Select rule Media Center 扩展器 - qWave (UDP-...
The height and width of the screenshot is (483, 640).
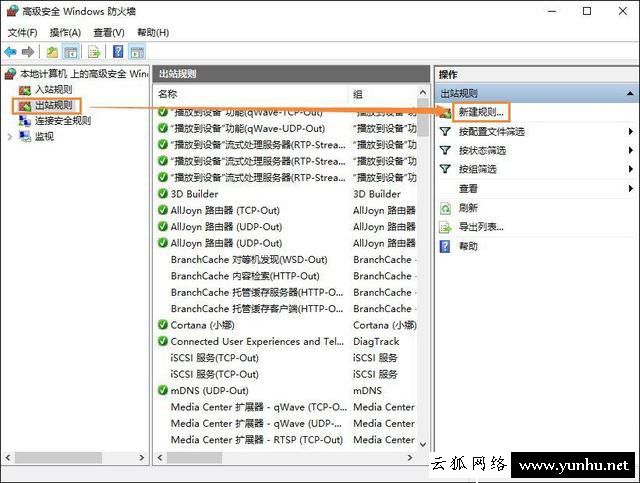pyautogui.click(x=256, y=423)
